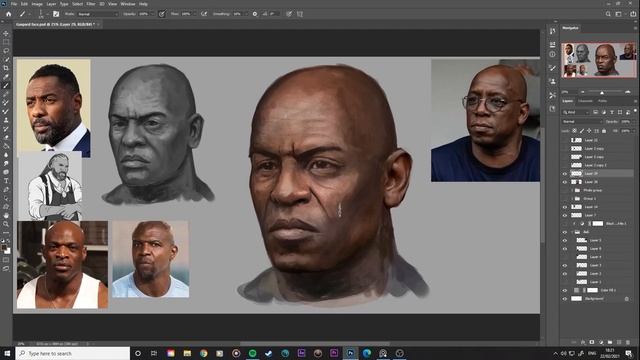The width and height of the screenshot is (640, 360).
Task: Lock all padlock icon
Action: (604, 131)
